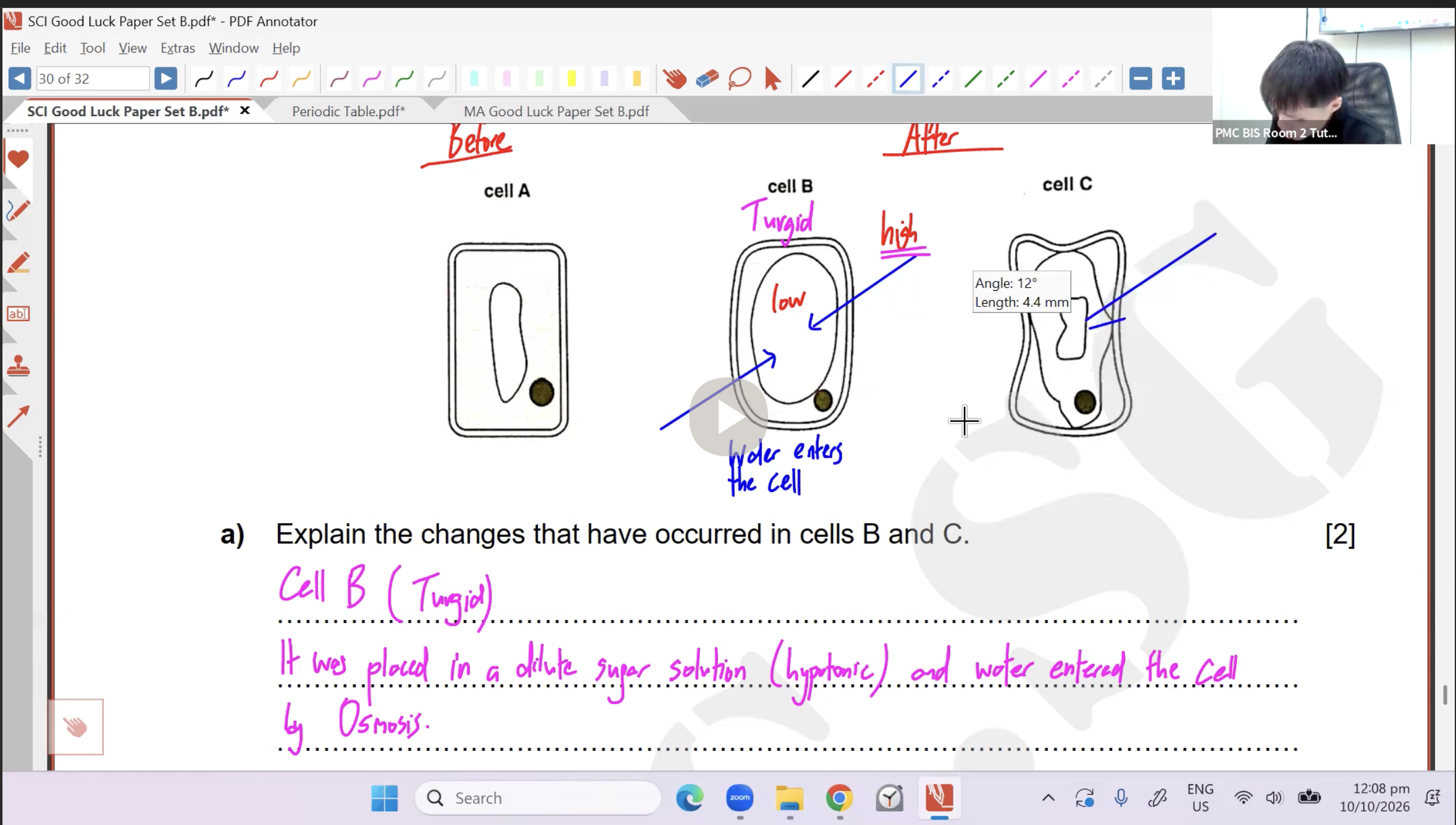Click the plus add toolbar button
The image size is (1456, 825).
click(1173, 78)
